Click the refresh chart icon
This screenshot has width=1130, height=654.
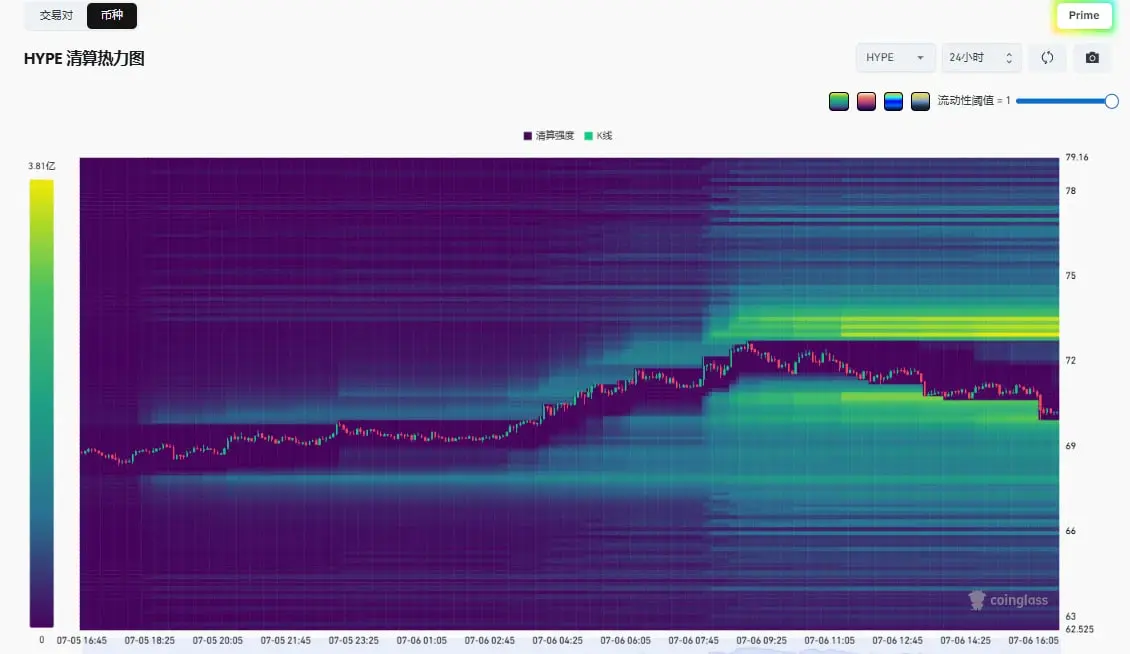tap(1047, 58)
